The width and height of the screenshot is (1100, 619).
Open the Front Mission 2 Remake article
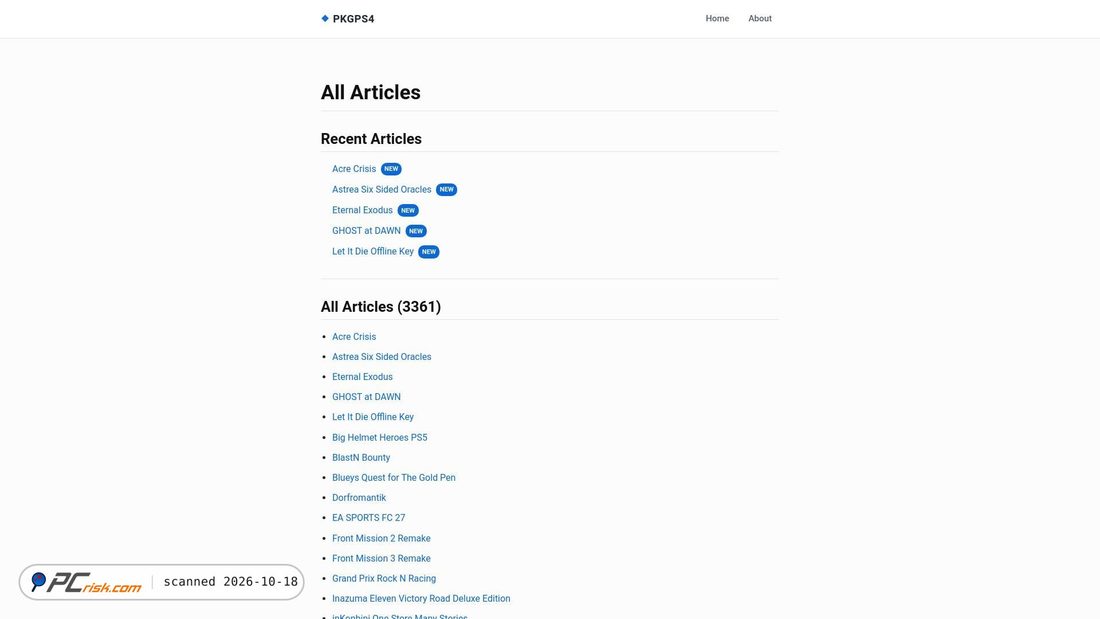[381, 538]
